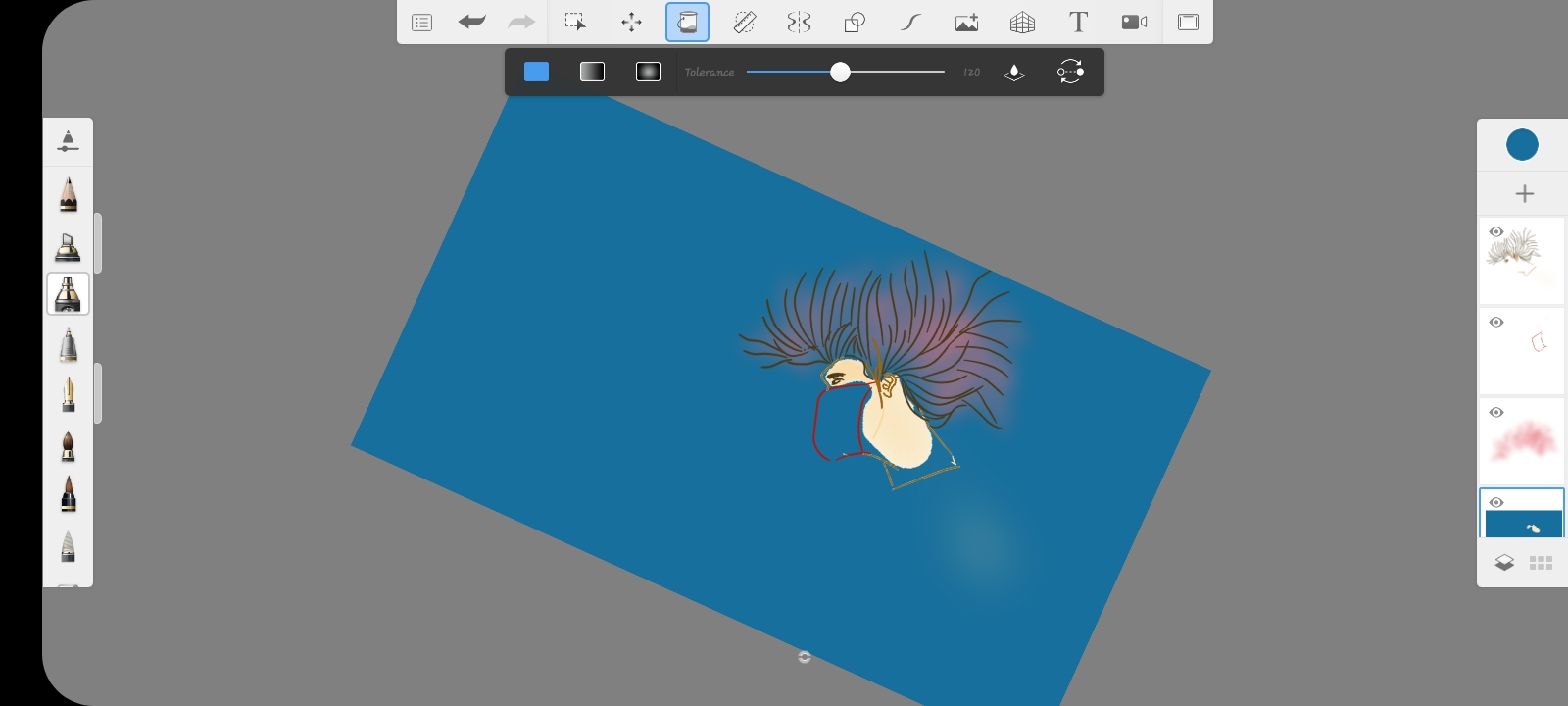
Task: Add a new layer with plus button
Action: tap(1524, 194)
